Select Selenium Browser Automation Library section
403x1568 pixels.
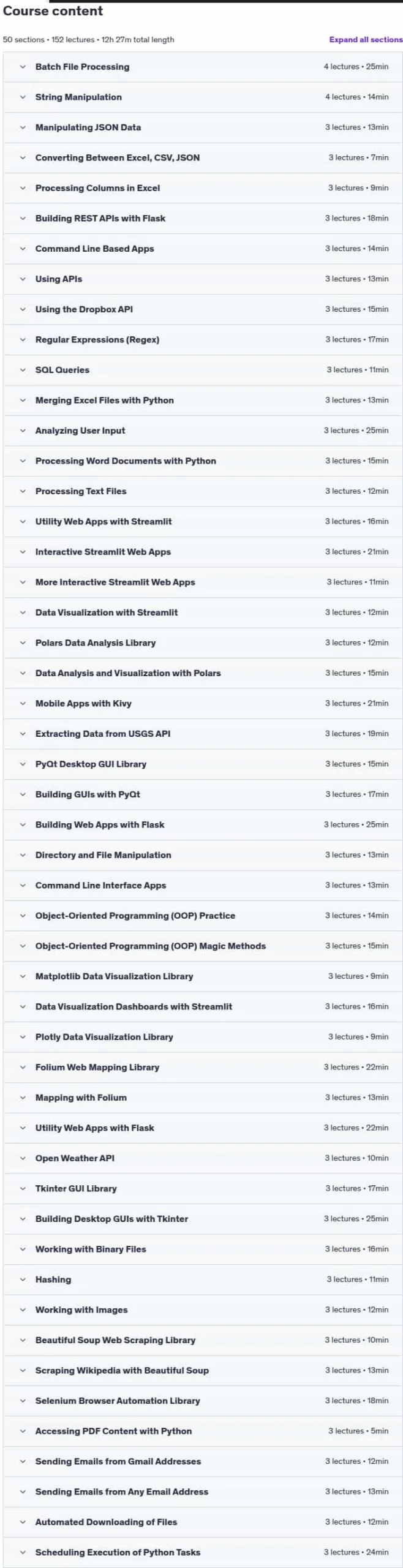(203, 1401)
